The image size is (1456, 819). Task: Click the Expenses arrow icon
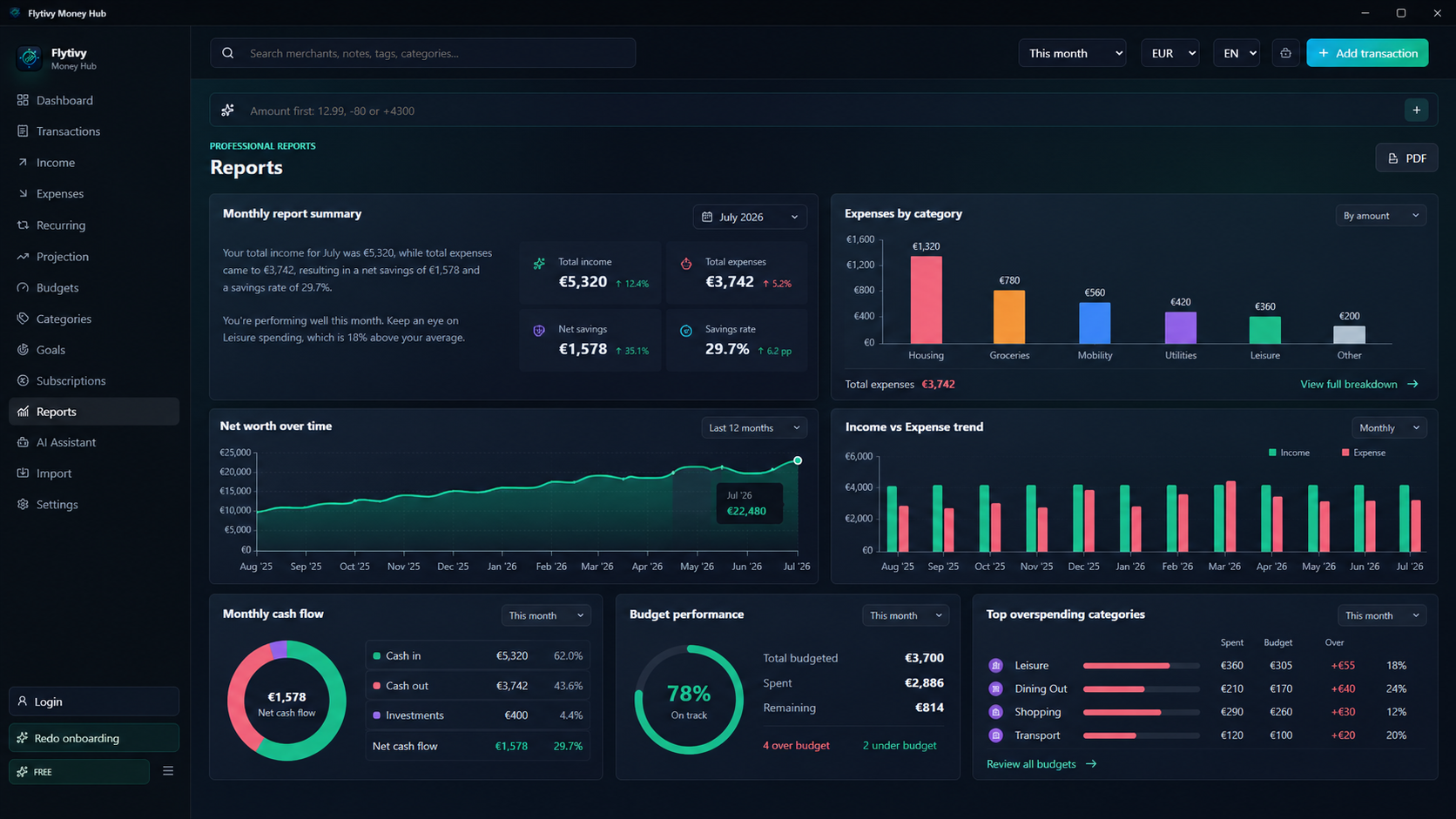(x=23, y=193)
